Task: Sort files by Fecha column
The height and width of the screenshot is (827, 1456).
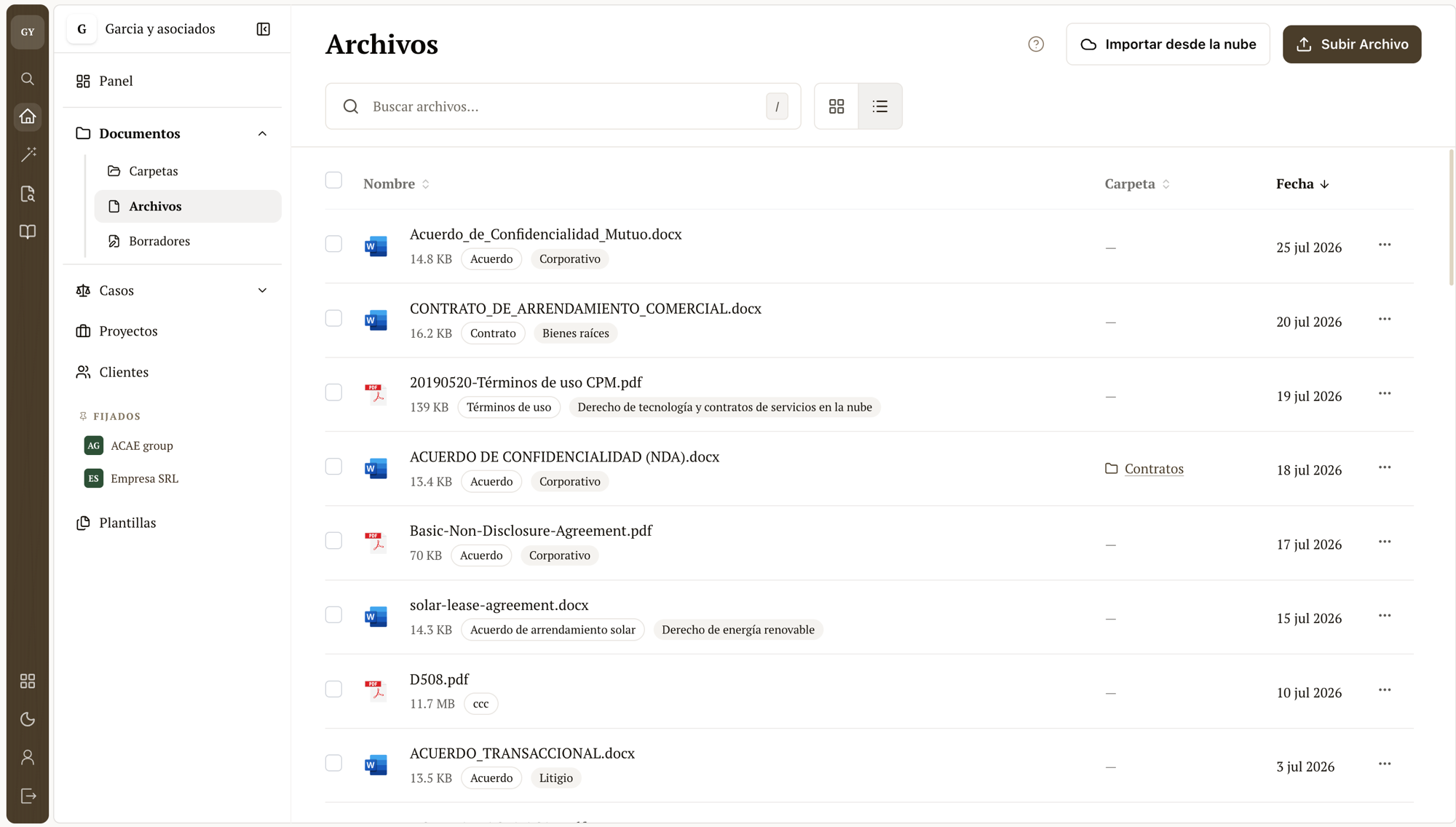Action: (1302, 184)
